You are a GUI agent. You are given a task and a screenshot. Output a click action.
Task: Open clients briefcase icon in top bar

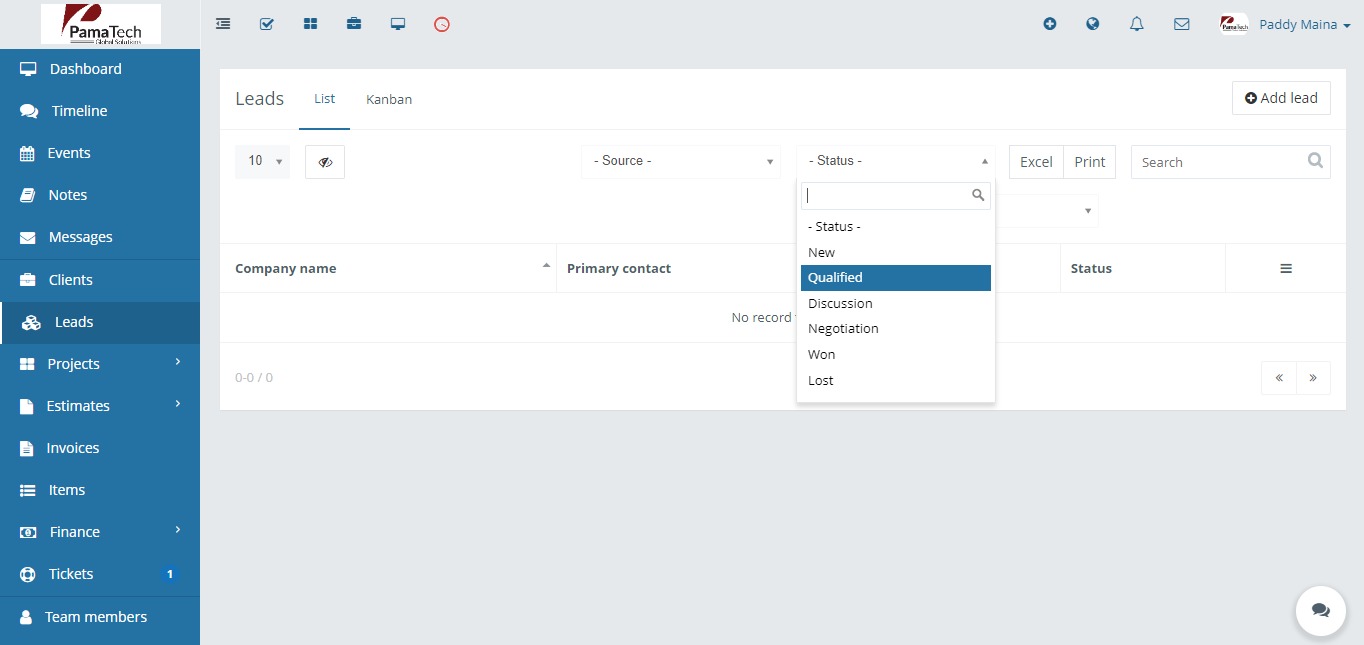(x=354, y=24)
